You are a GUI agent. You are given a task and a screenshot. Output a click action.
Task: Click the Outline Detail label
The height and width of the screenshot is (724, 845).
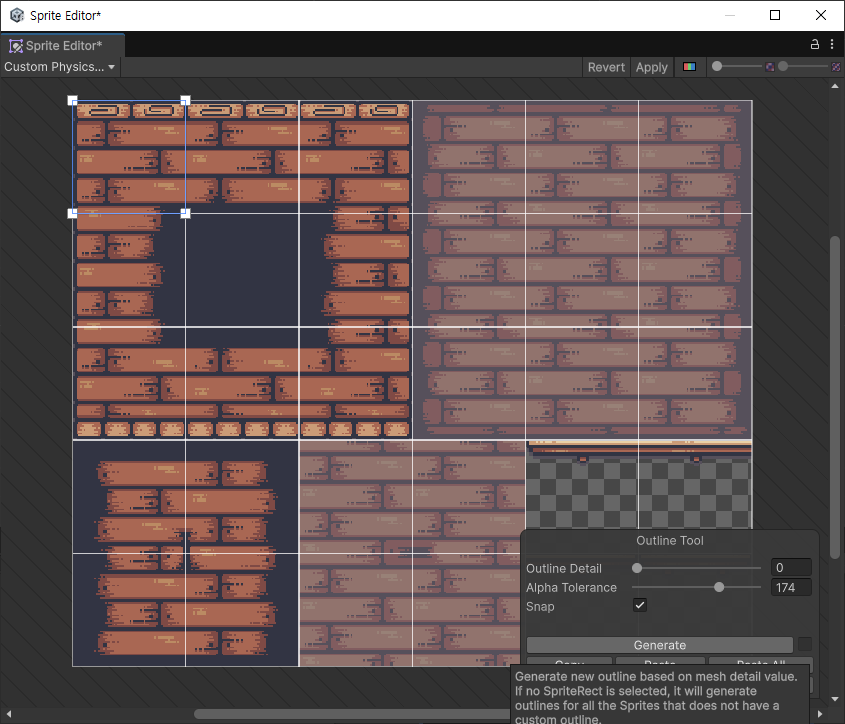click(x=564, y=568)
